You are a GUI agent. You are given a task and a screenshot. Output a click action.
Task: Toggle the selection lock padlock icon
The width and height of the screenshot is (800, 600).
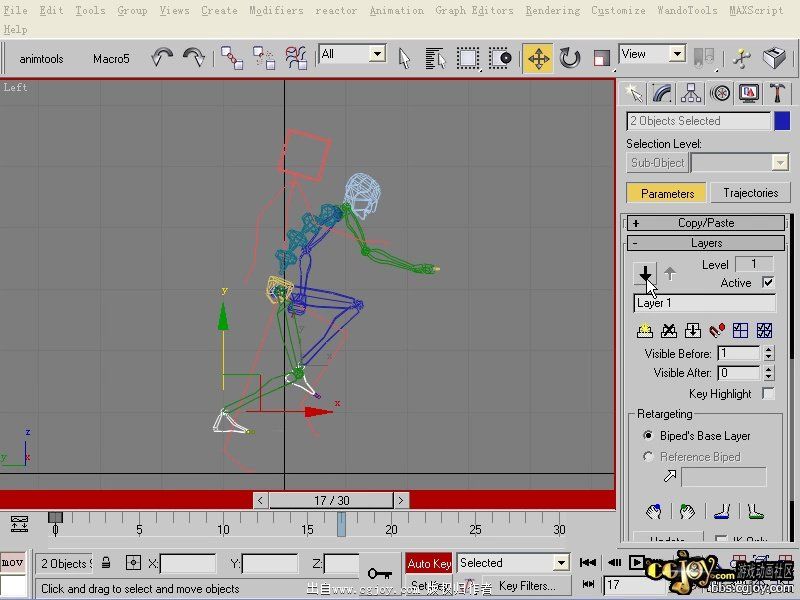[106, 563]
